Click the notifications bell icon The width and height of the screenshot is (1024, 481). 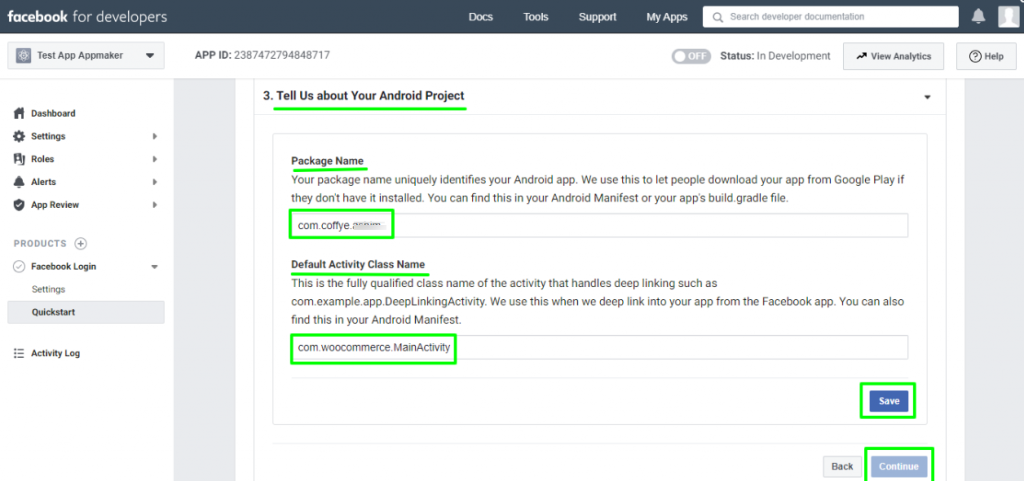tap(978, 17)
